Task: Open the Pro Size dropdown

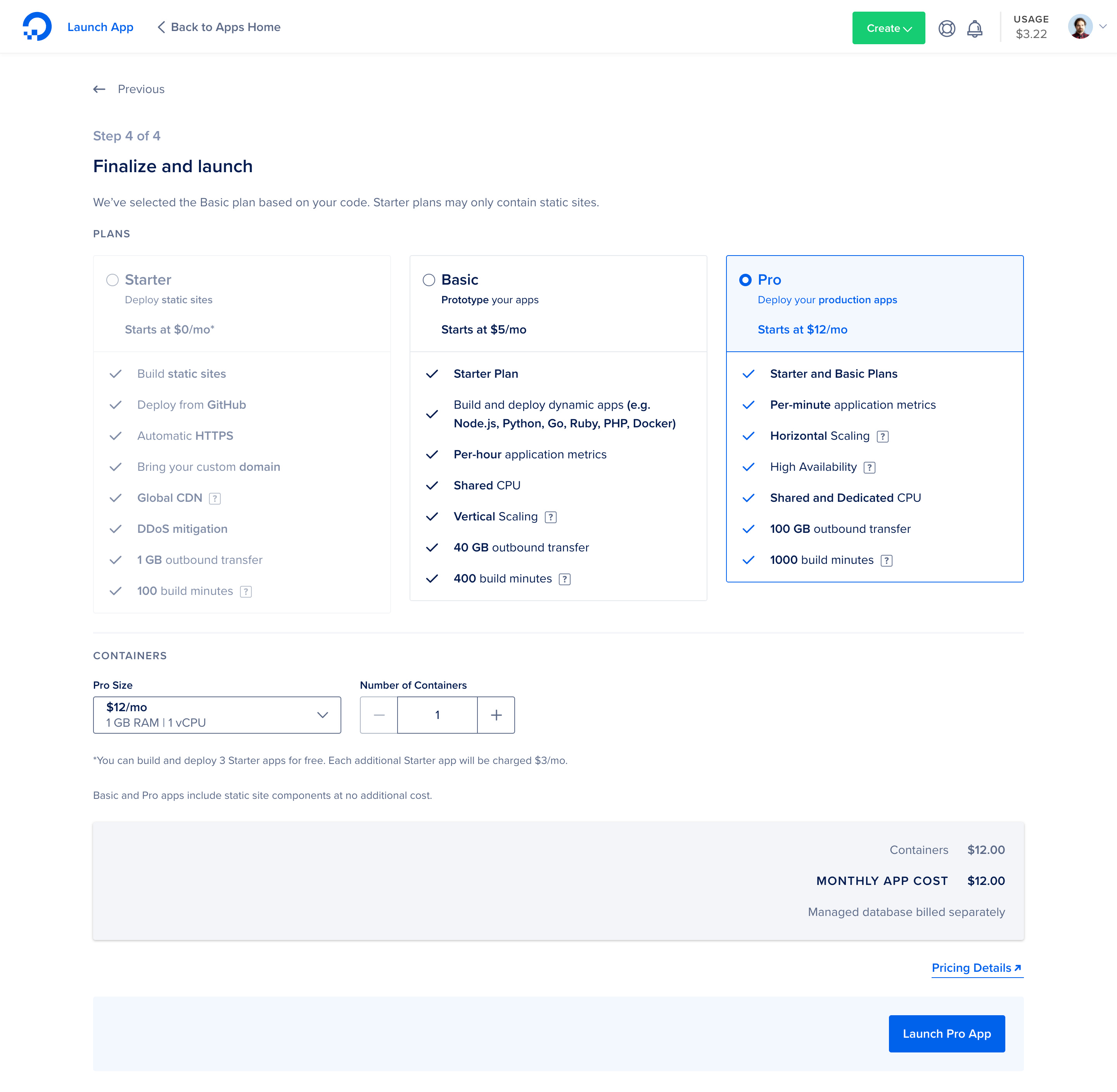Action: click(217, 715)
